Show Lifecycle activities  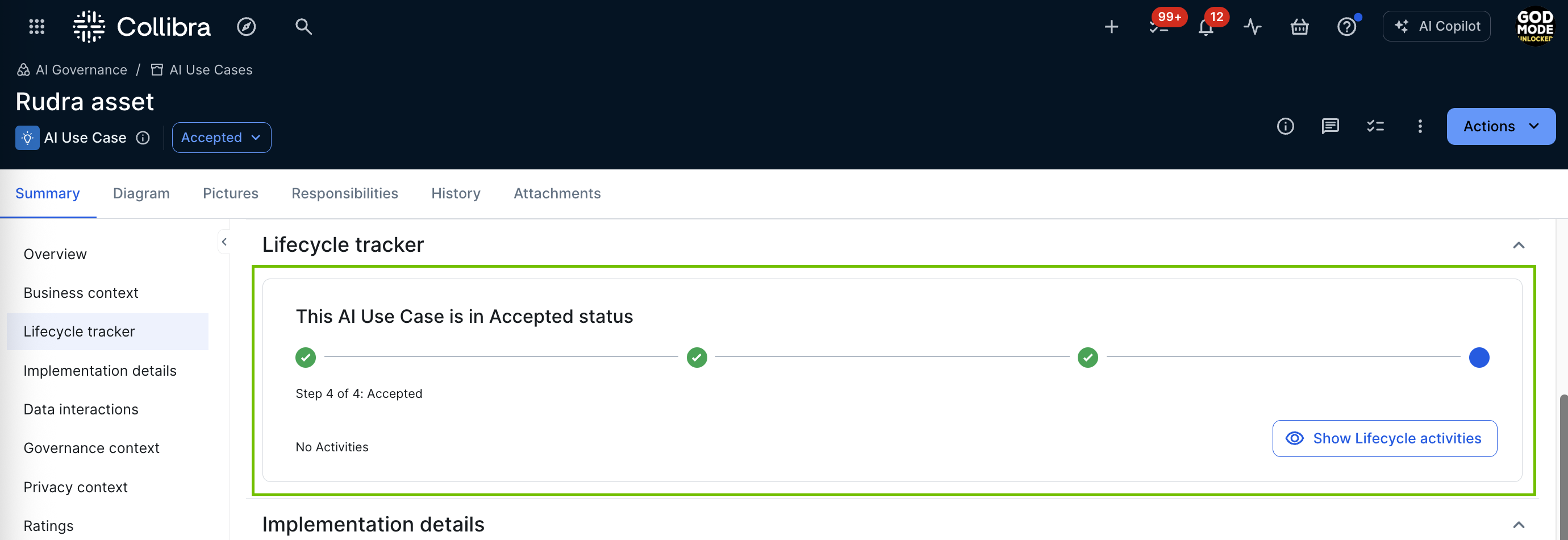[1384, 438]
